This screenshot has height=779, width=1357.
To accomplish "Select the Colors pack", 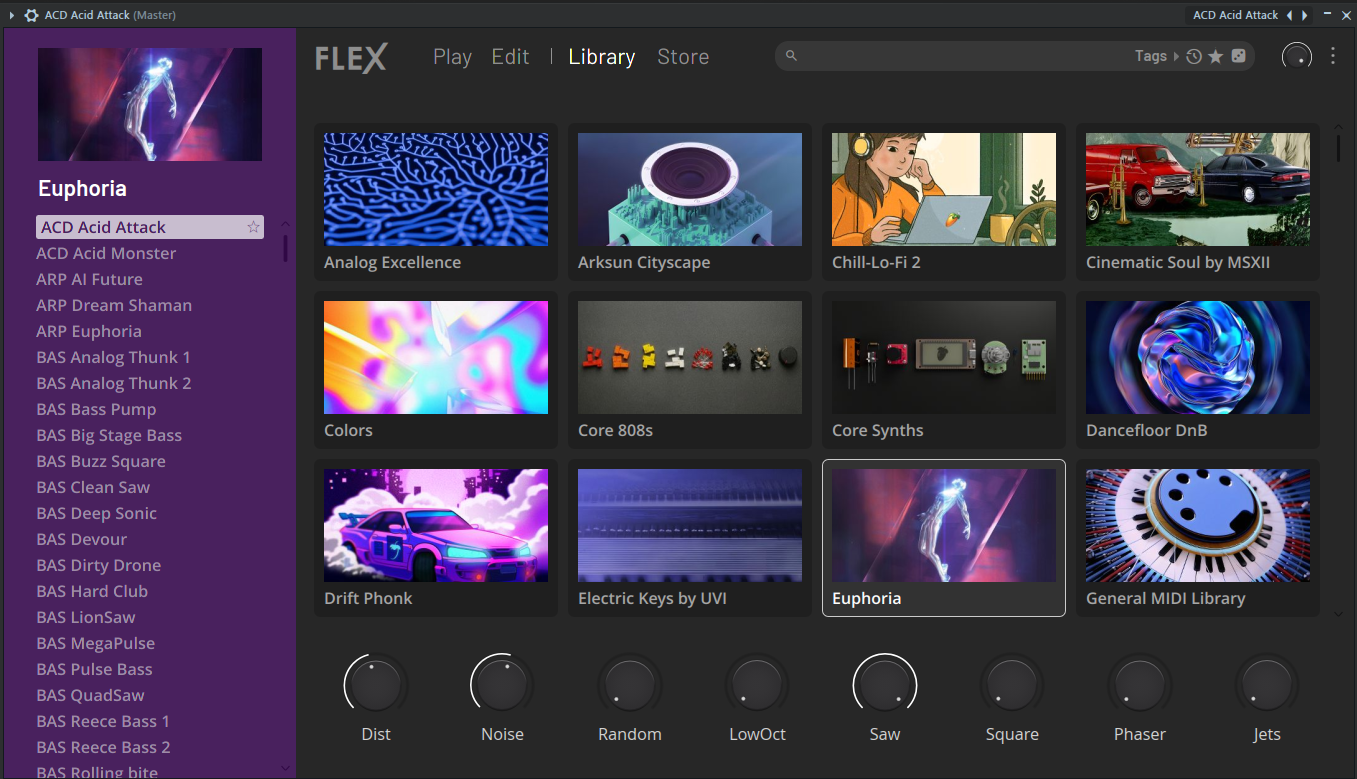I will 436,370.
